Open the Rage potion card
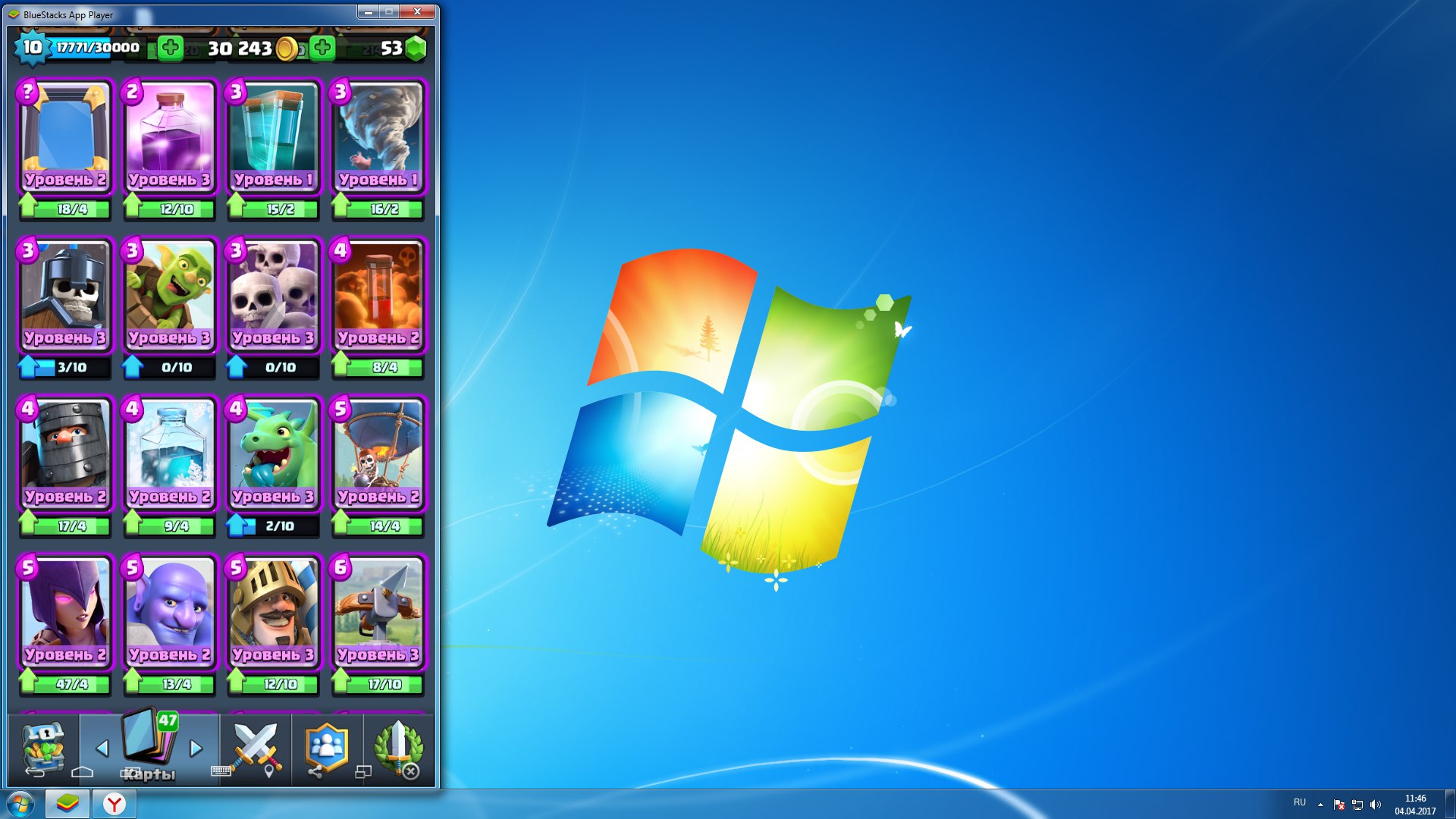The width and height of the screenshot is (1456, 819). [x=169, y=136]
